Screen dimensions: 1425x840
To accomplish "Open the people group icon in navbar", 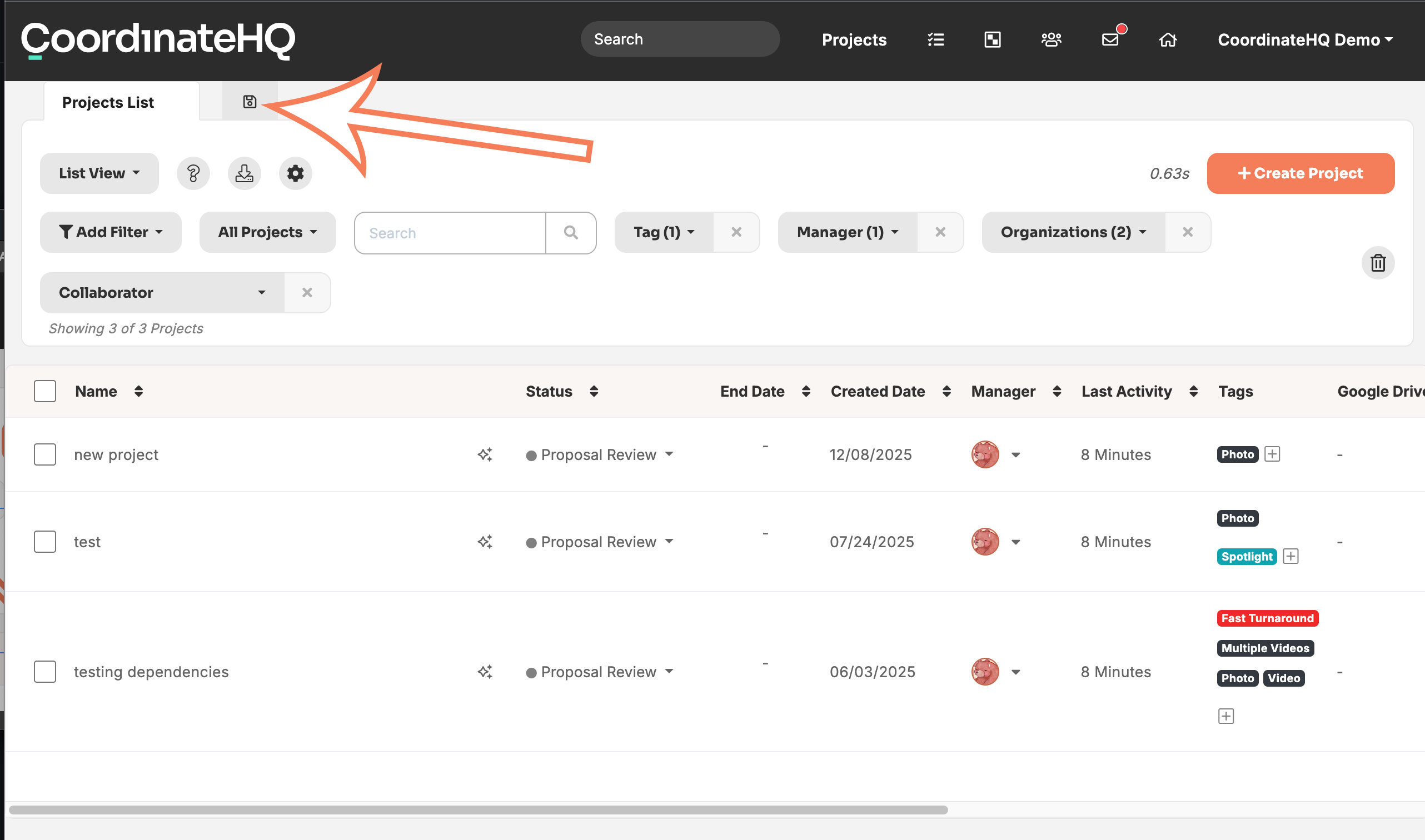I will (x=1052, y=39).
